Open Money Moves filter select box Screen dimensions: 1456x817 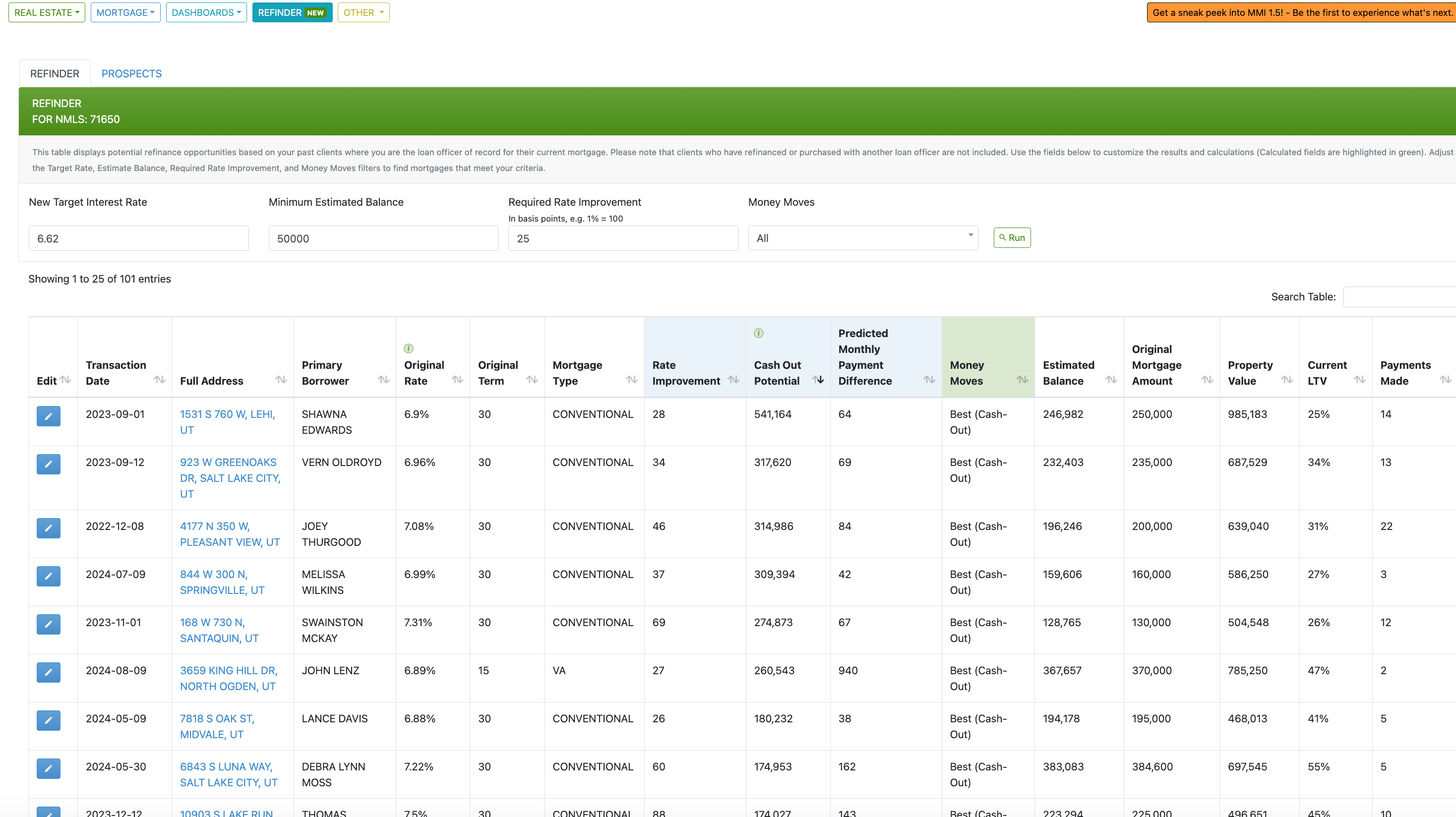coord(863,238)
